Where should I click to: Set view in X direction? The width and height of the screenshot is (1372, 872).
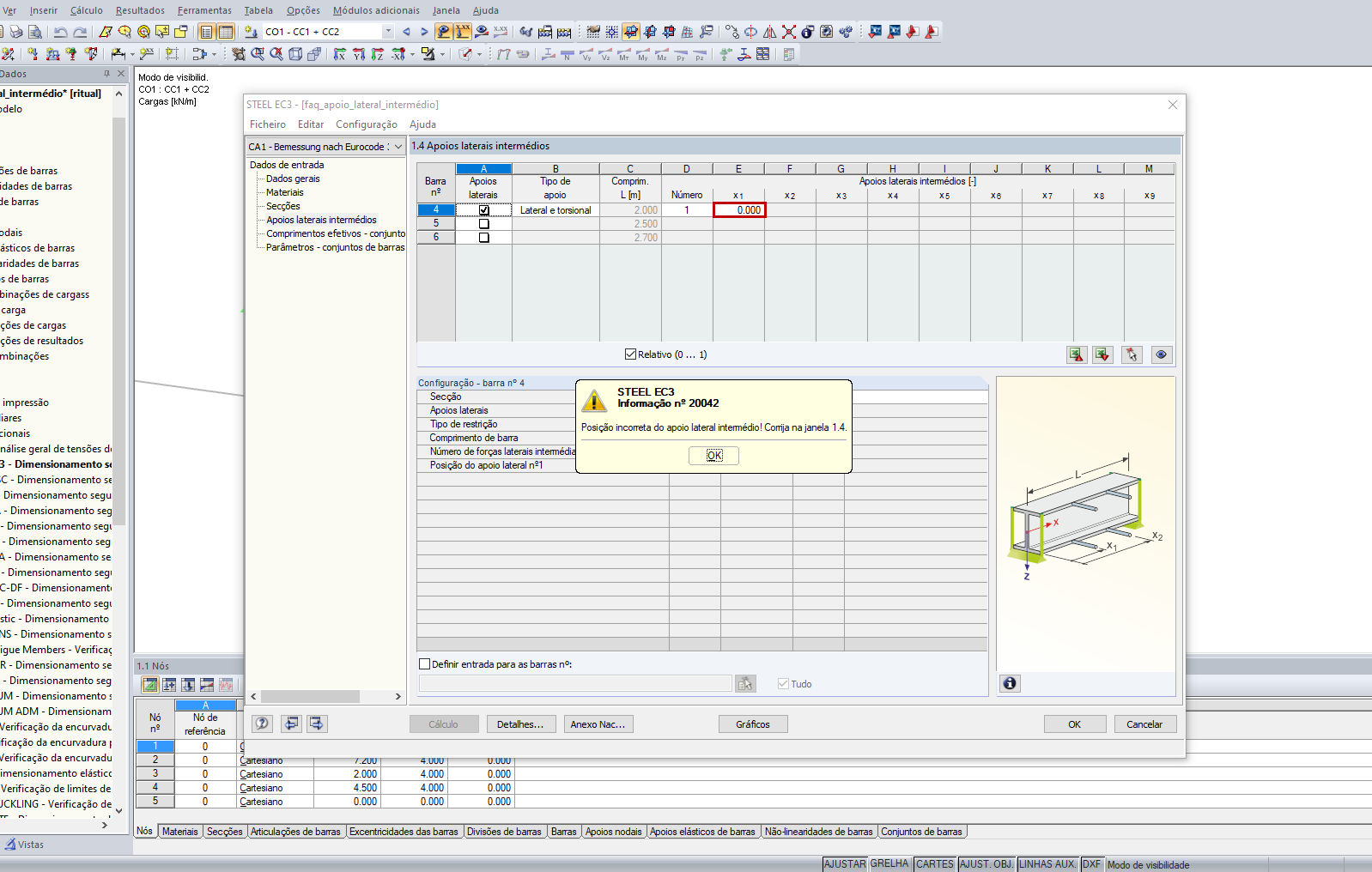point(340,54)
